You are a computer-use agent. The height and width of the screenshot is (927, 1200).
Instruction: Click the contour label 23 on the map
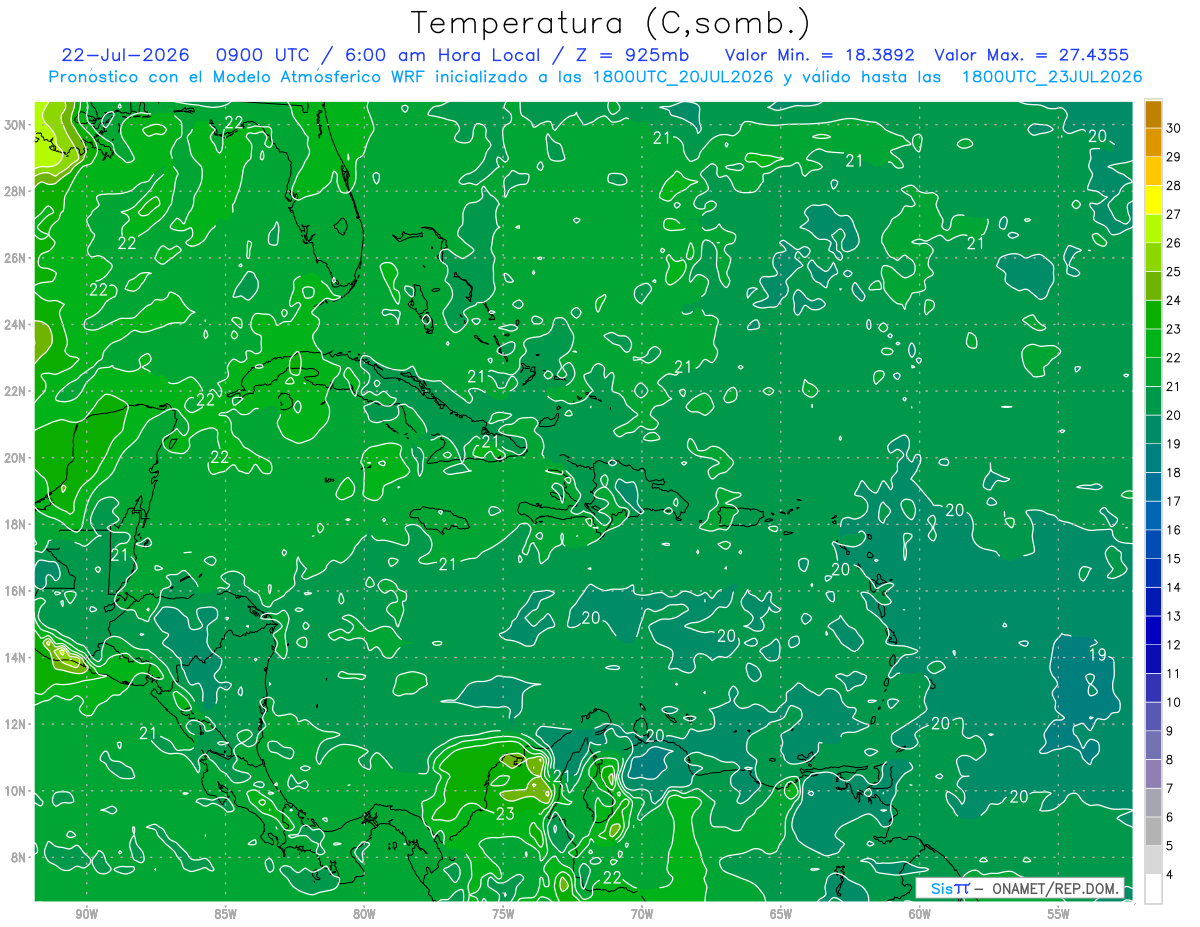coord(505,814)
